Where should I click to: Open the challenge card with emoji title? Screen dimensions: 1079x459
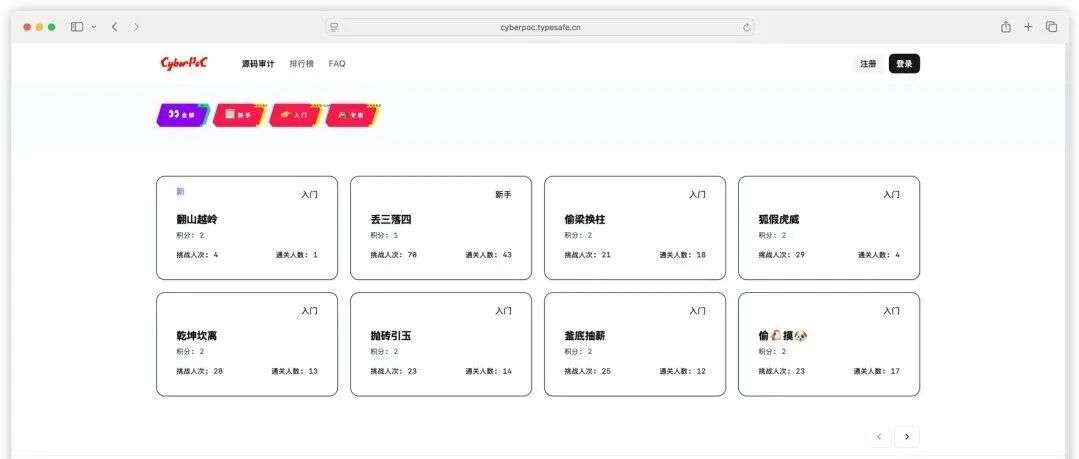click(829, 345)
